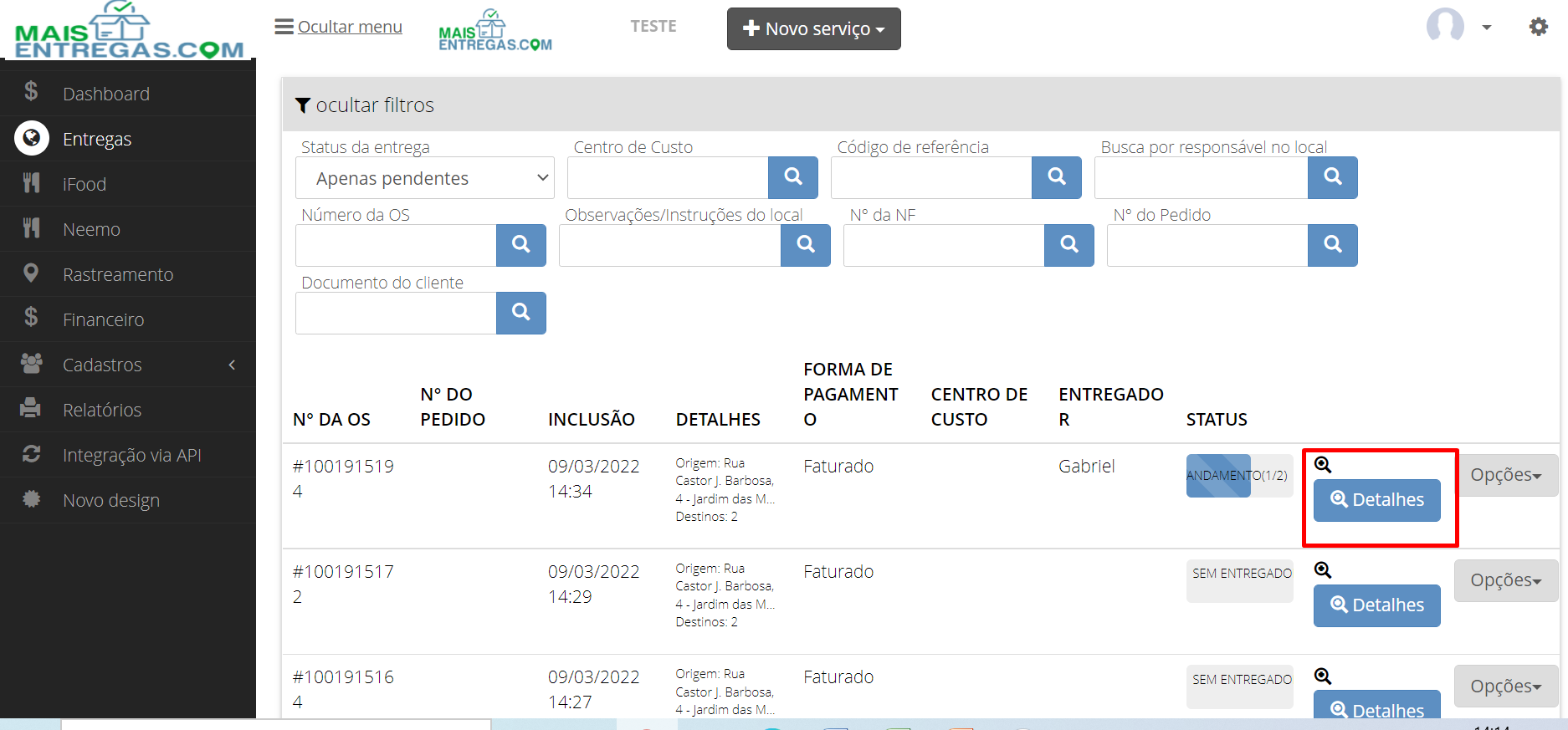Viewport: 1568px width, 730px height.
Task: Expand the Cadastros submenu
Action: coord(127,365)
